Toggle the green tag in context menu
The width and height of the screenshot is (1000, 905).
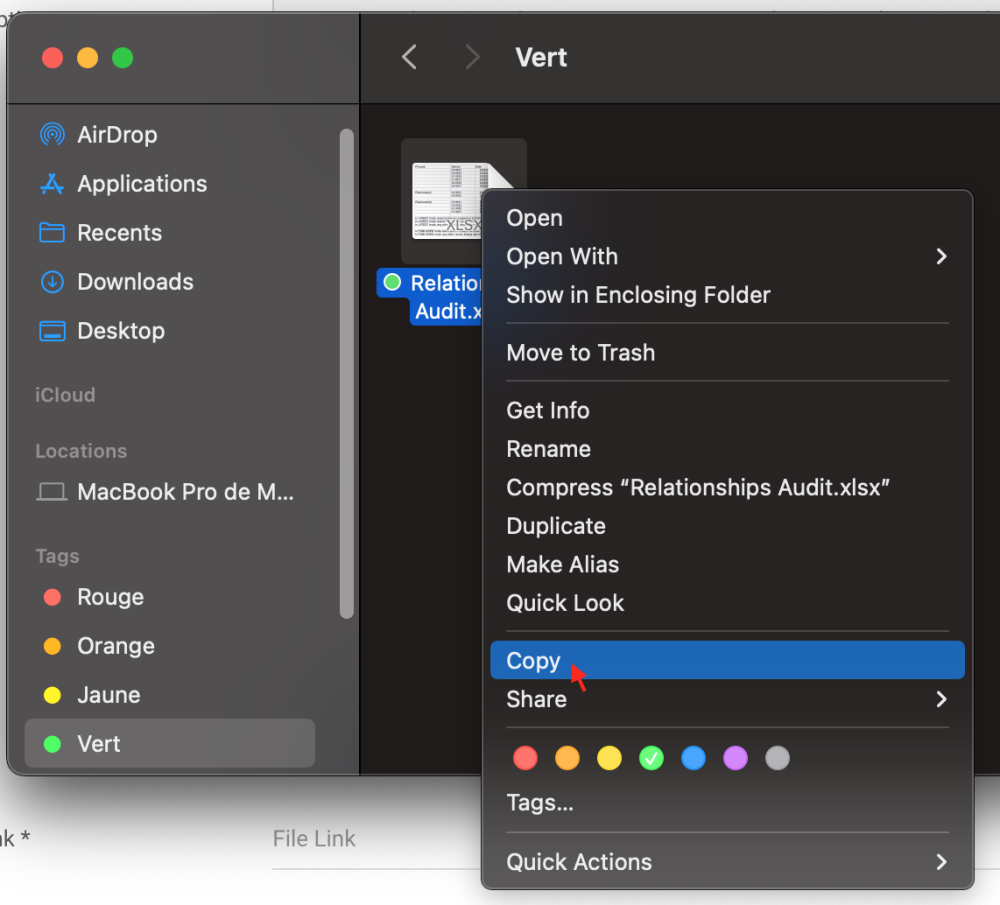click(x=651, y=759)
